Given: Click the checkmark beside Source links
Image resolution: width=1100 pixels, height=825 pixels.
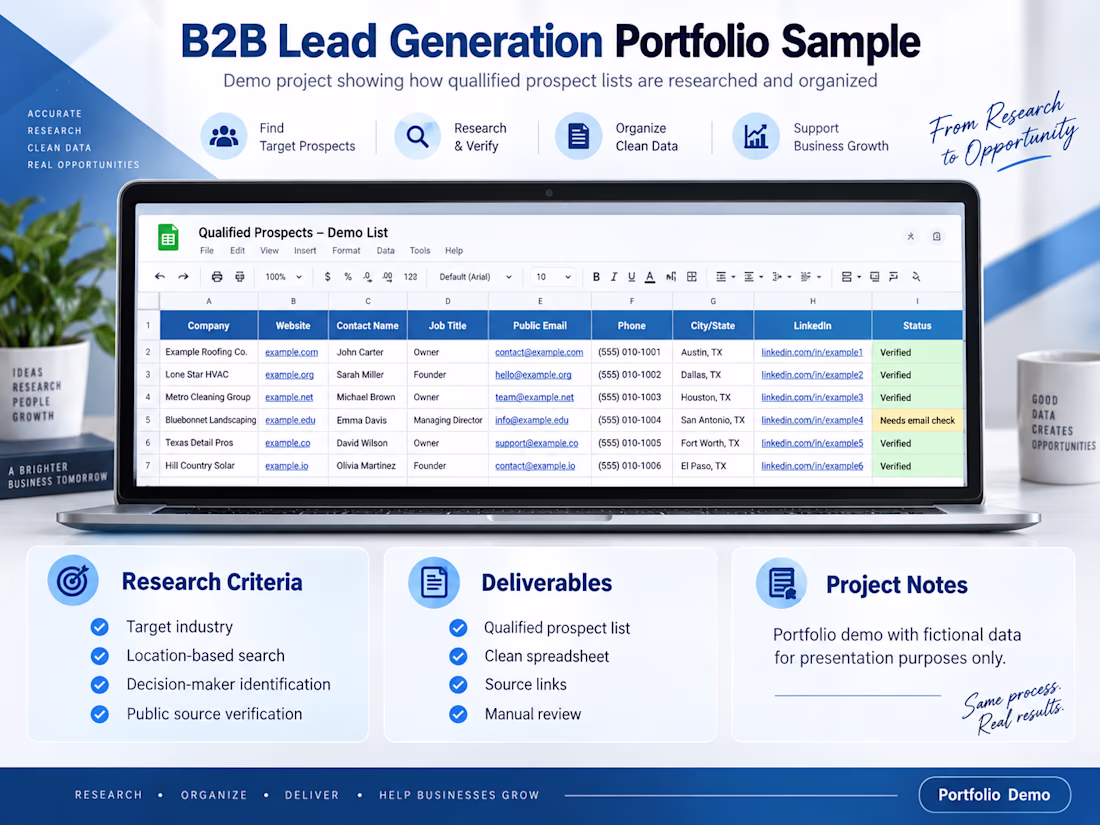Looking at the screenshot, I should pos(458,685).
